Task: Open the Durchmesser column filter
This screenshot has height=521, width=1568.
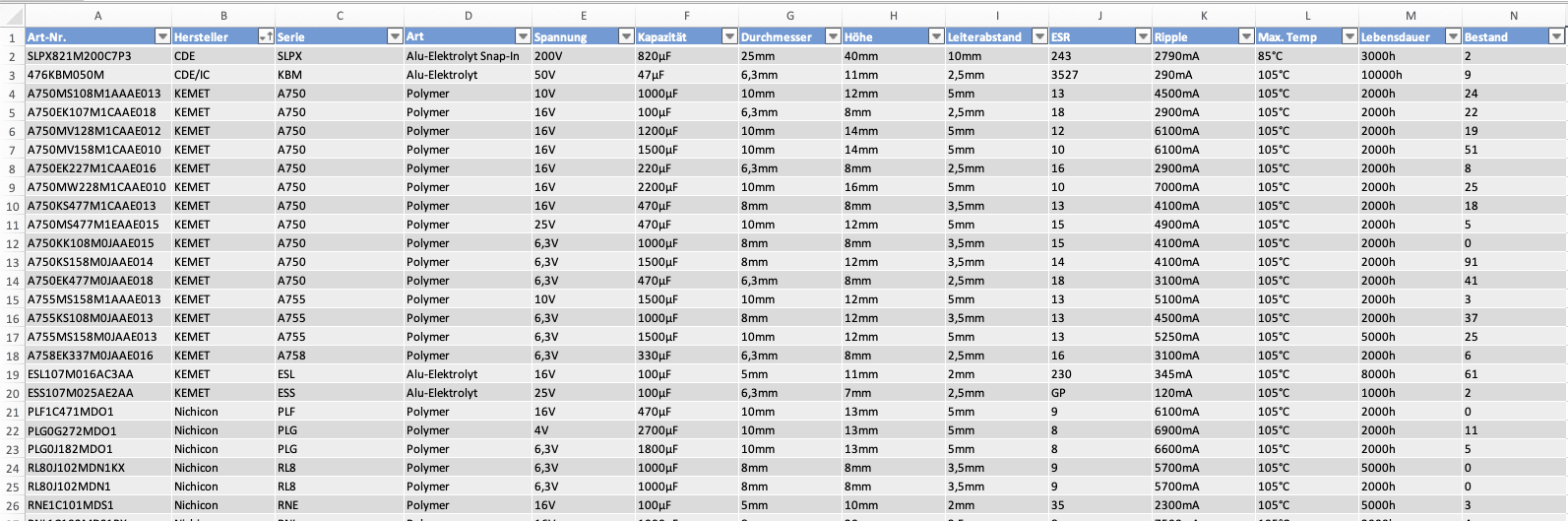Action: (x=833, y=36)
